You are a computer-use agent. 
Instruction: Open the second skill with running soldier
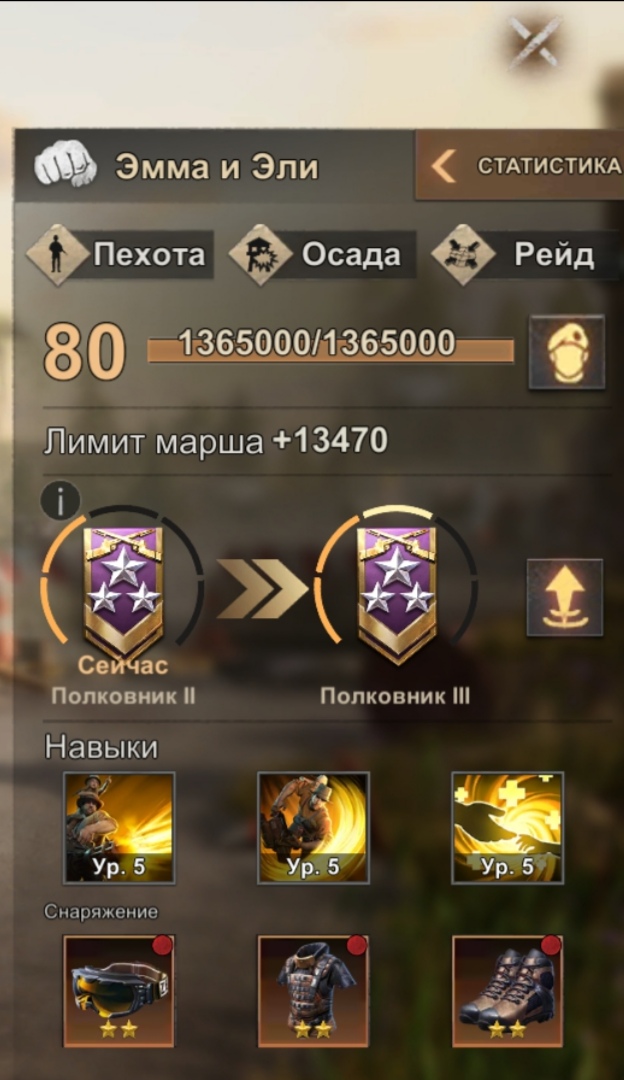(313, 827)
